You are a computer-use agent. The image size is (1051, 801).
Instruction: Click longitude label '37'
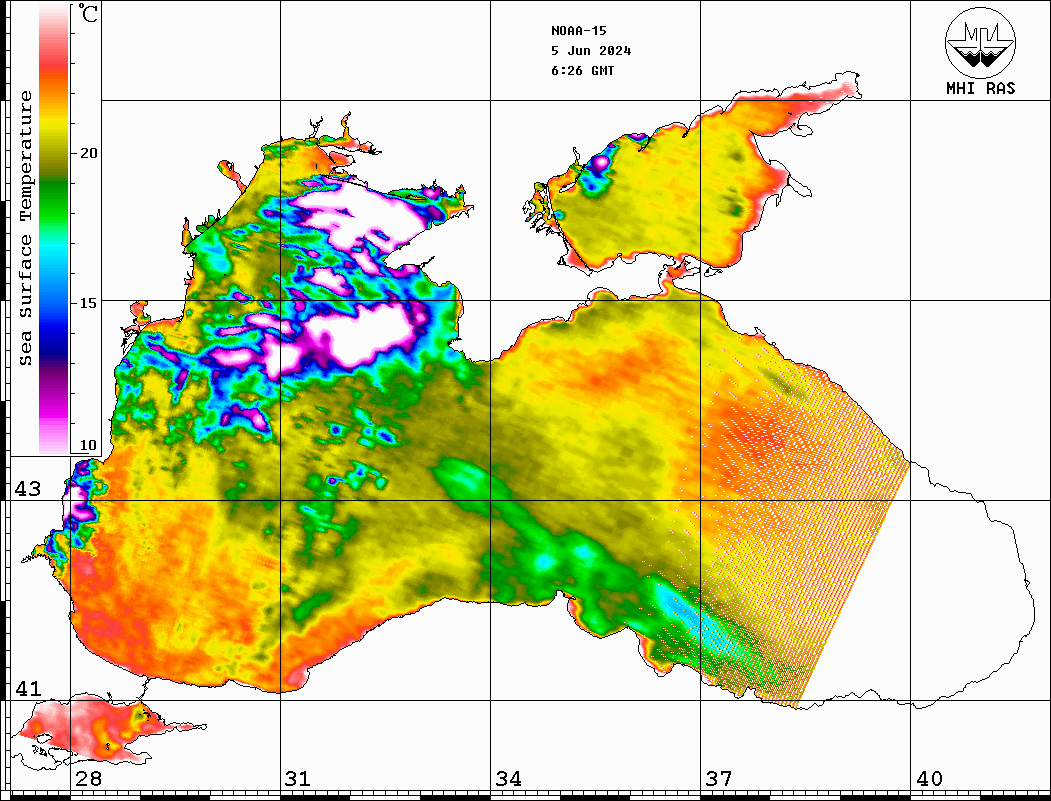click(719, 779)
